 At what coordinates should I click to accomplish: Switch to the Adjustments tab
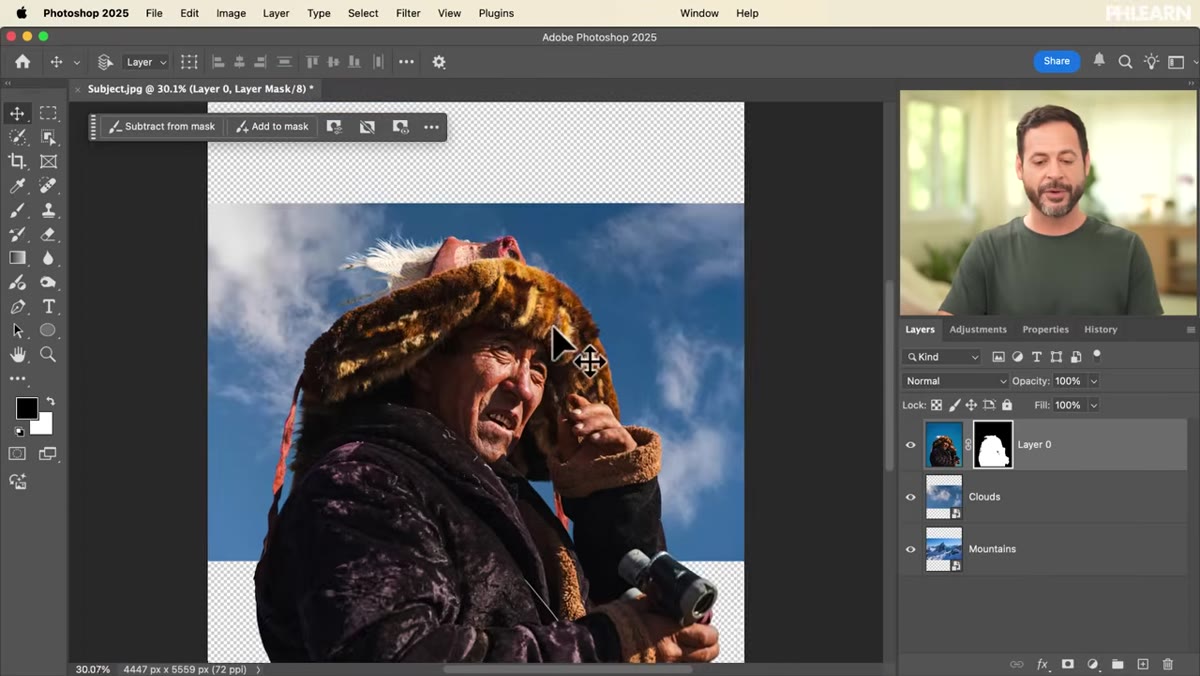[978, 330]
